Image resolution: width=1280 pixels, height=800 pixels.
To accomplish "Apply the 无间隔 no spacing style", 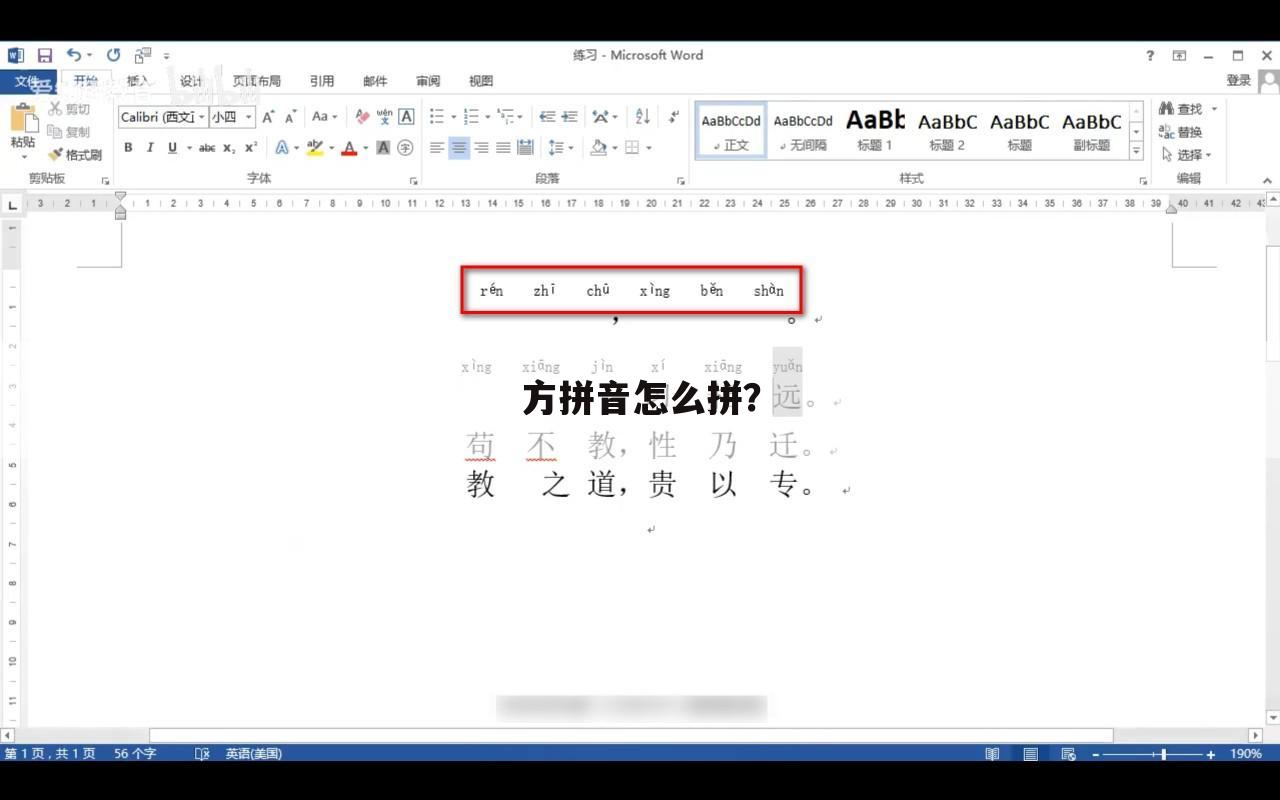I will [x=803, y=130].
